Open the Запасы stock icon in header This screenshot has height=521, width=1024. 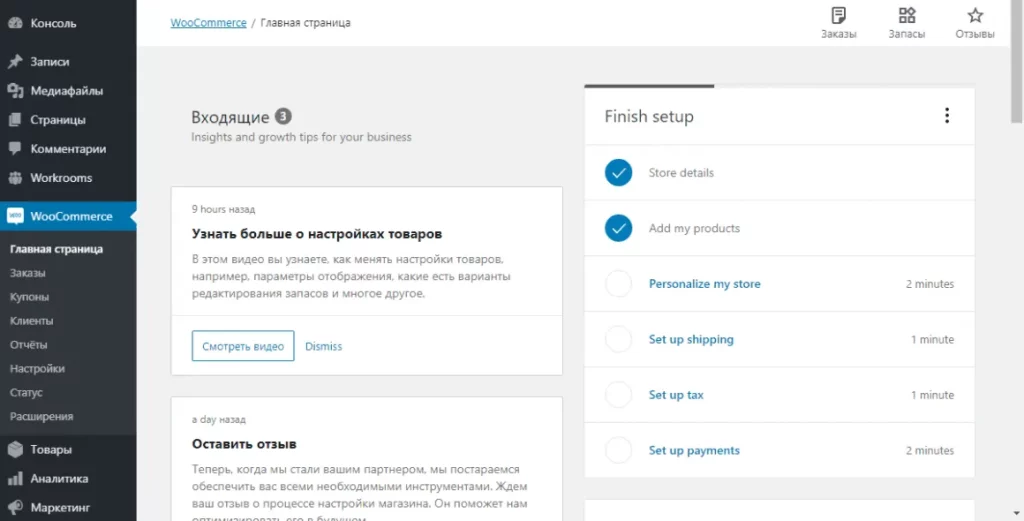click(x=907, y=16)
